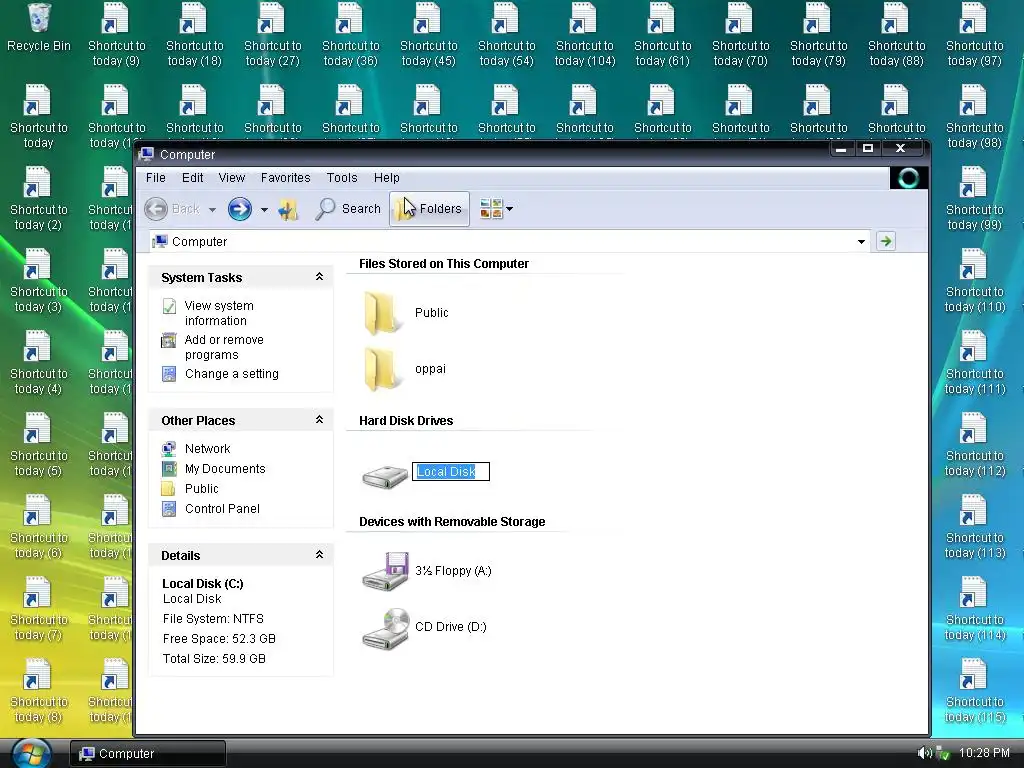Click the Files Stored on This Computer header
This screenshot has width=1024, height=768.
tap(444, 264)
